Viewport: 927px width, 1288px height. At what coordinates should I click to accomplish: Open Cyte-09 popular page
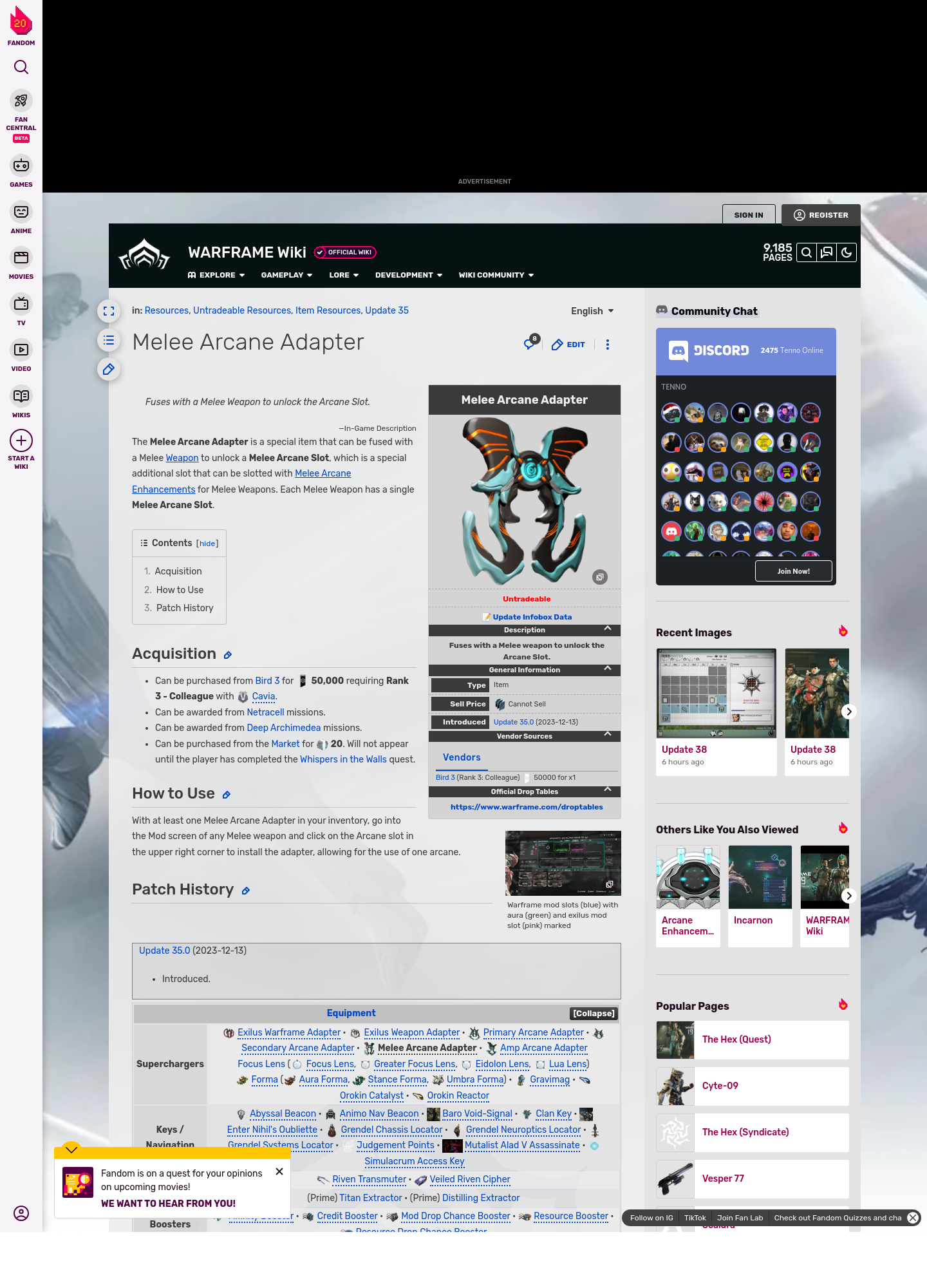click(753, 1086)
